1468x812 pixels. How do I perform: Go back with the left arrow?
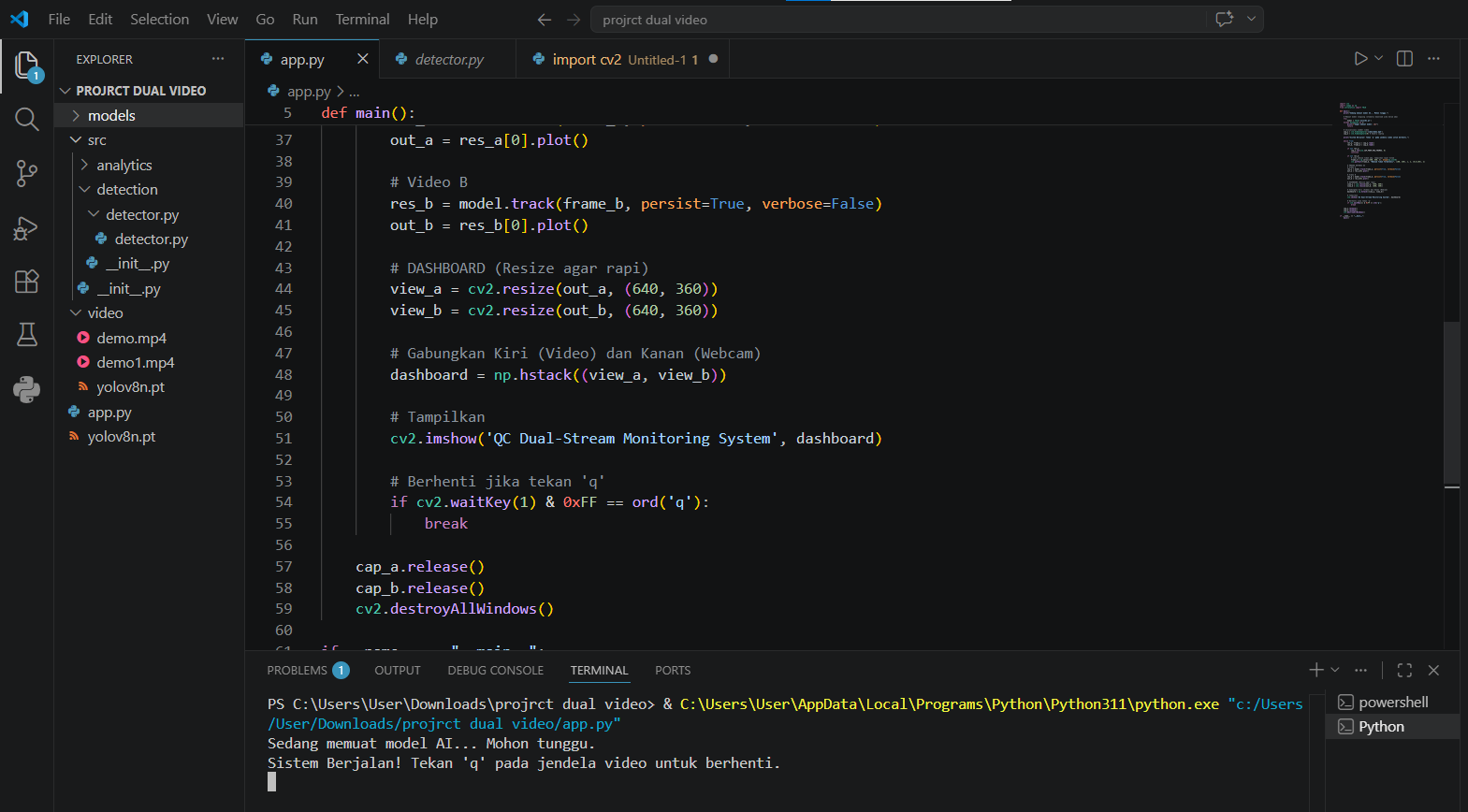545,19
